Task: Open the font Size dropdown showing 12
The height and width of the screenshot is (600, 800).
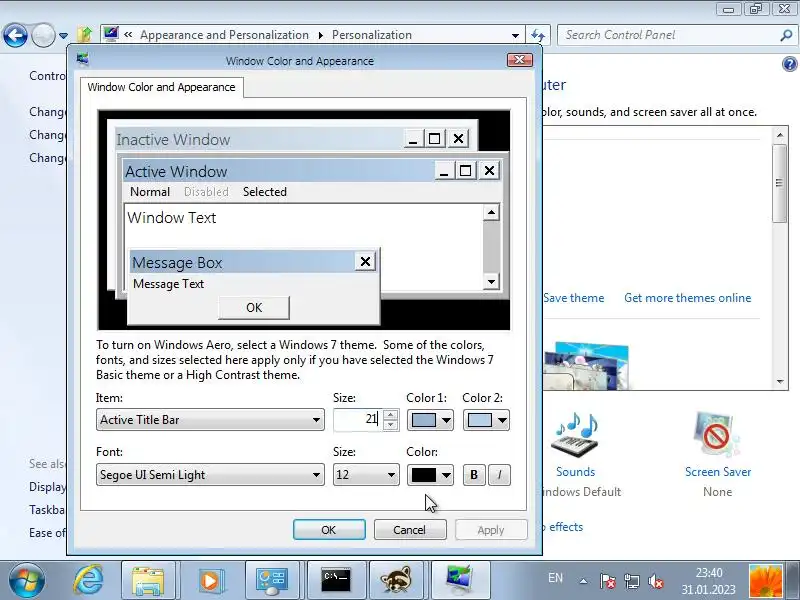Action: 366,474
